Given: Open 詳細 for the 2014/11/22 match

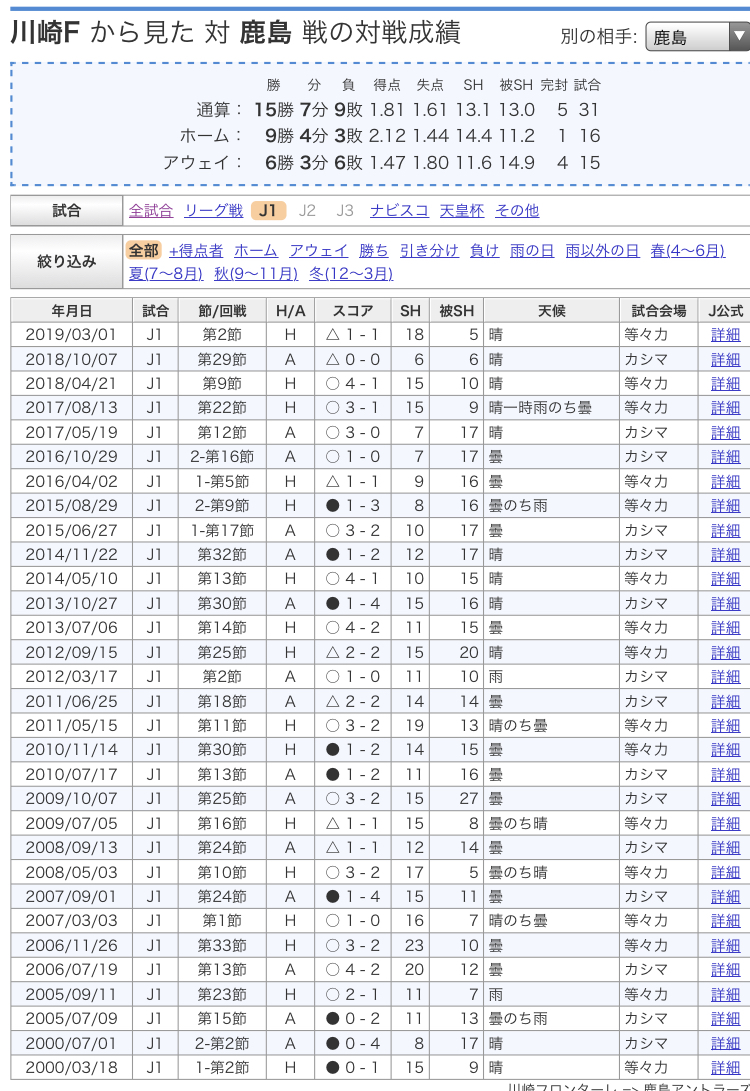Looking at the screenshot, I should click(725, 555).
